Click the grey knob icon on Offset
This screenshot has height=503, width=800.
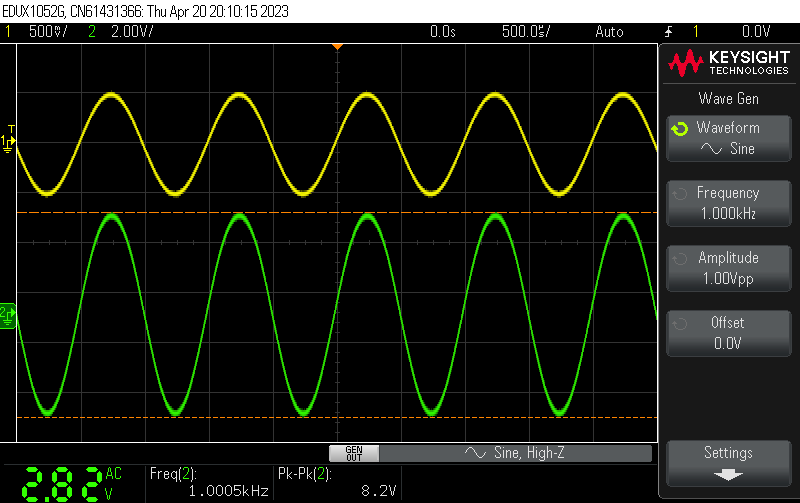point(680,323)
